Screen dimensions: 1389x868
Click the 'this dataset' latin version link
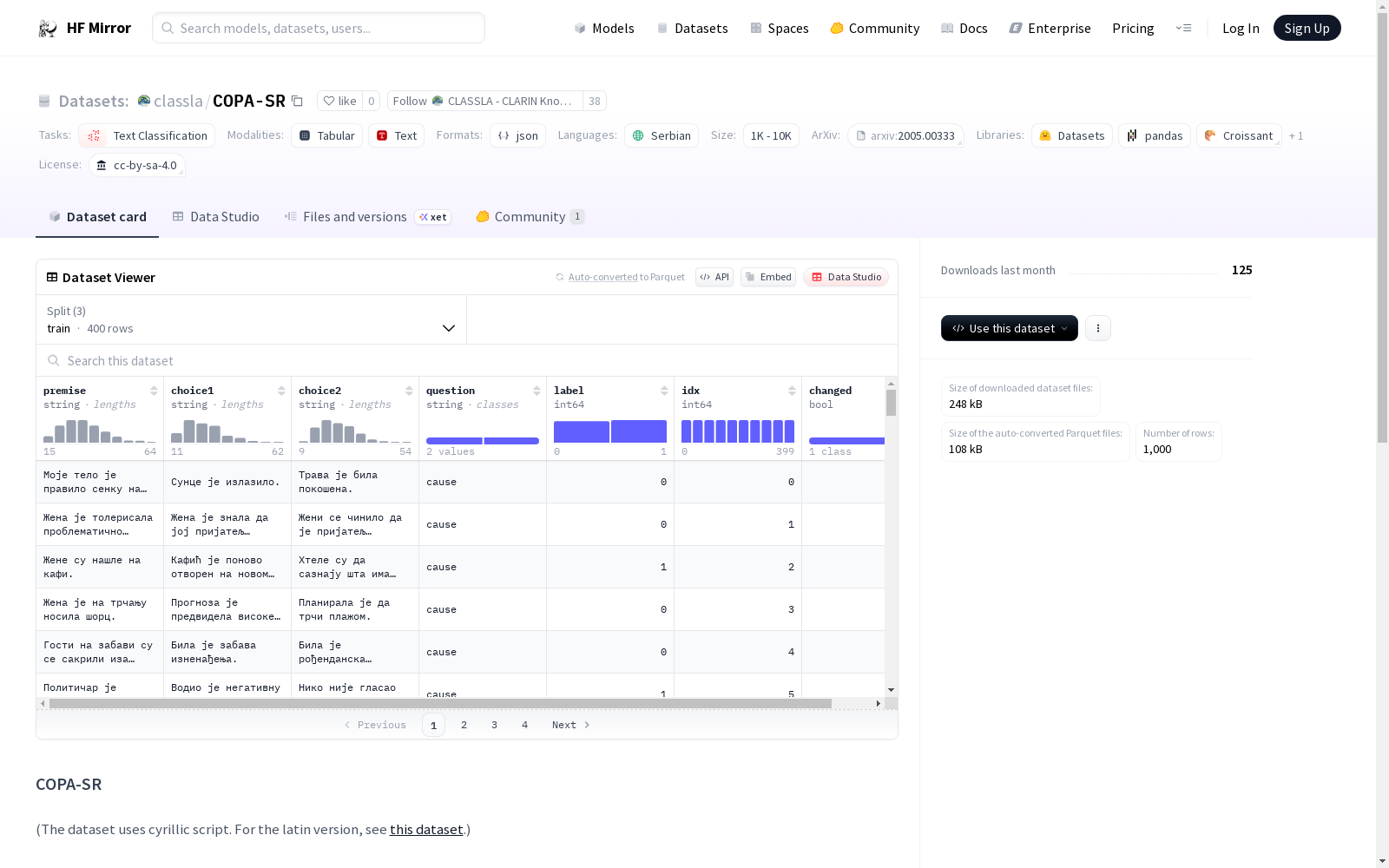click(x=426, y=829)
